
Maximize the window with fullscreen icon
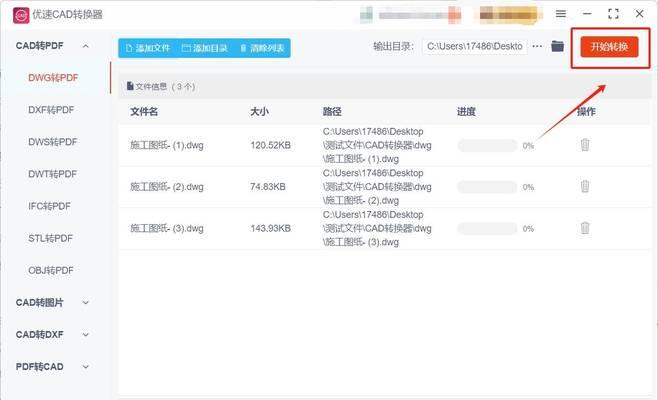613,14
